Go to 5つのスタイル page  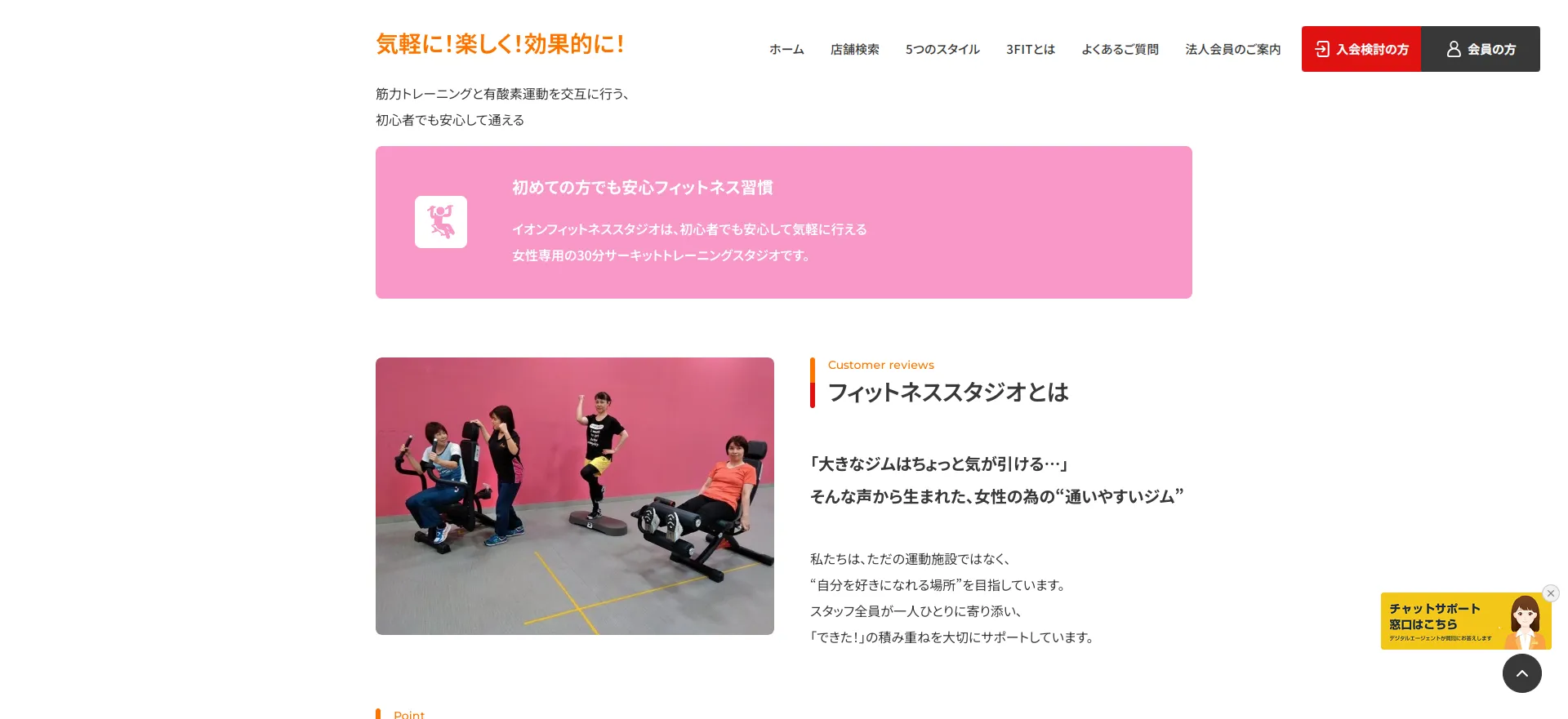(x=942, y=49)
